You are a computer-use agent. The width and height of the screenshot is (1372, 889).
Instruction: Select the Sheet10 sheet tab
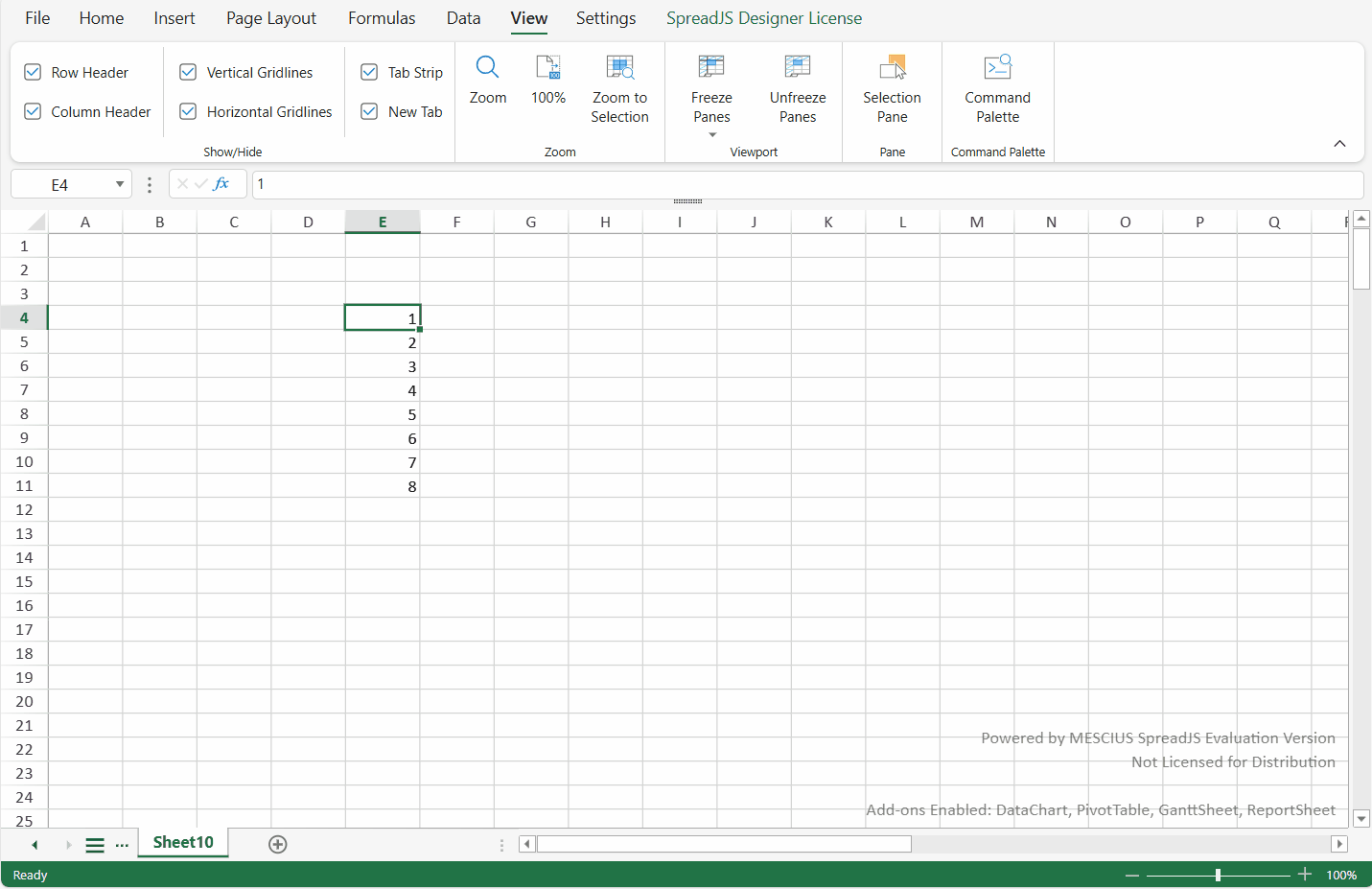(183, 842)
